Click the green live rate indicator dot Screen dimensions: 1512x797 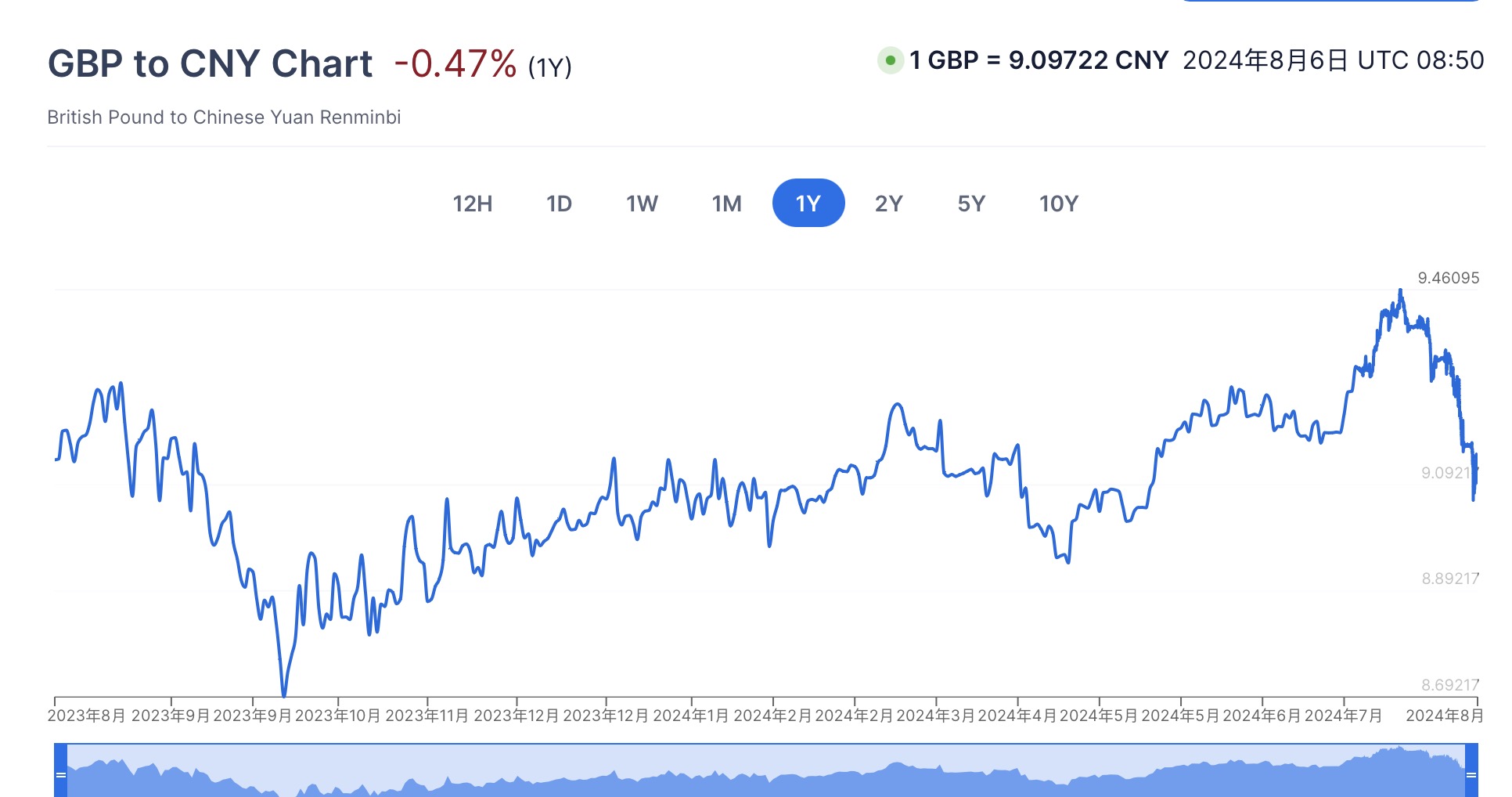(890, 60)
